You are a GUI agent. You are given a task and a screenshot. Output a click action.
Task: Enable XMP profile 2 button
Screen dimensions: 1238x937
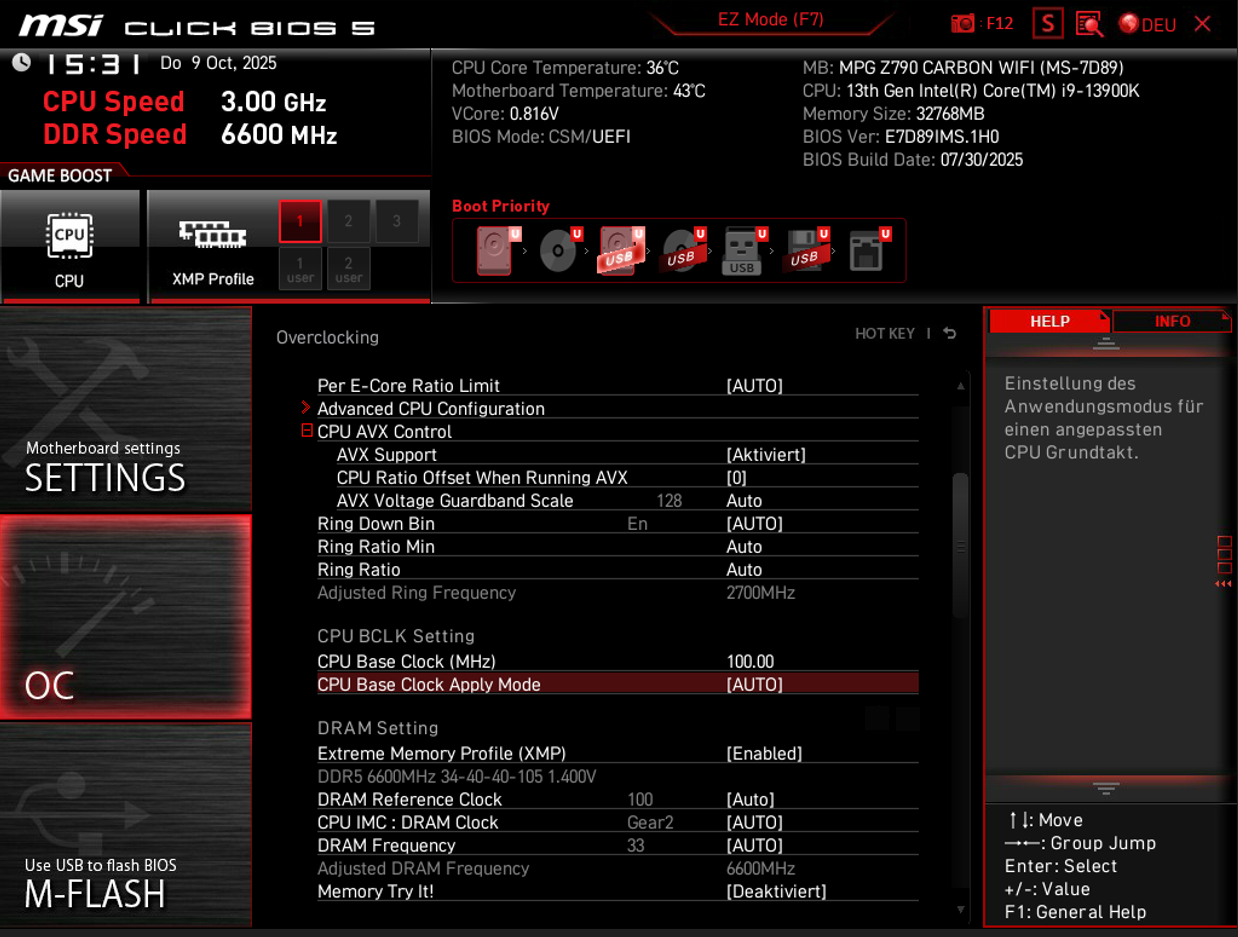(348, 221)
